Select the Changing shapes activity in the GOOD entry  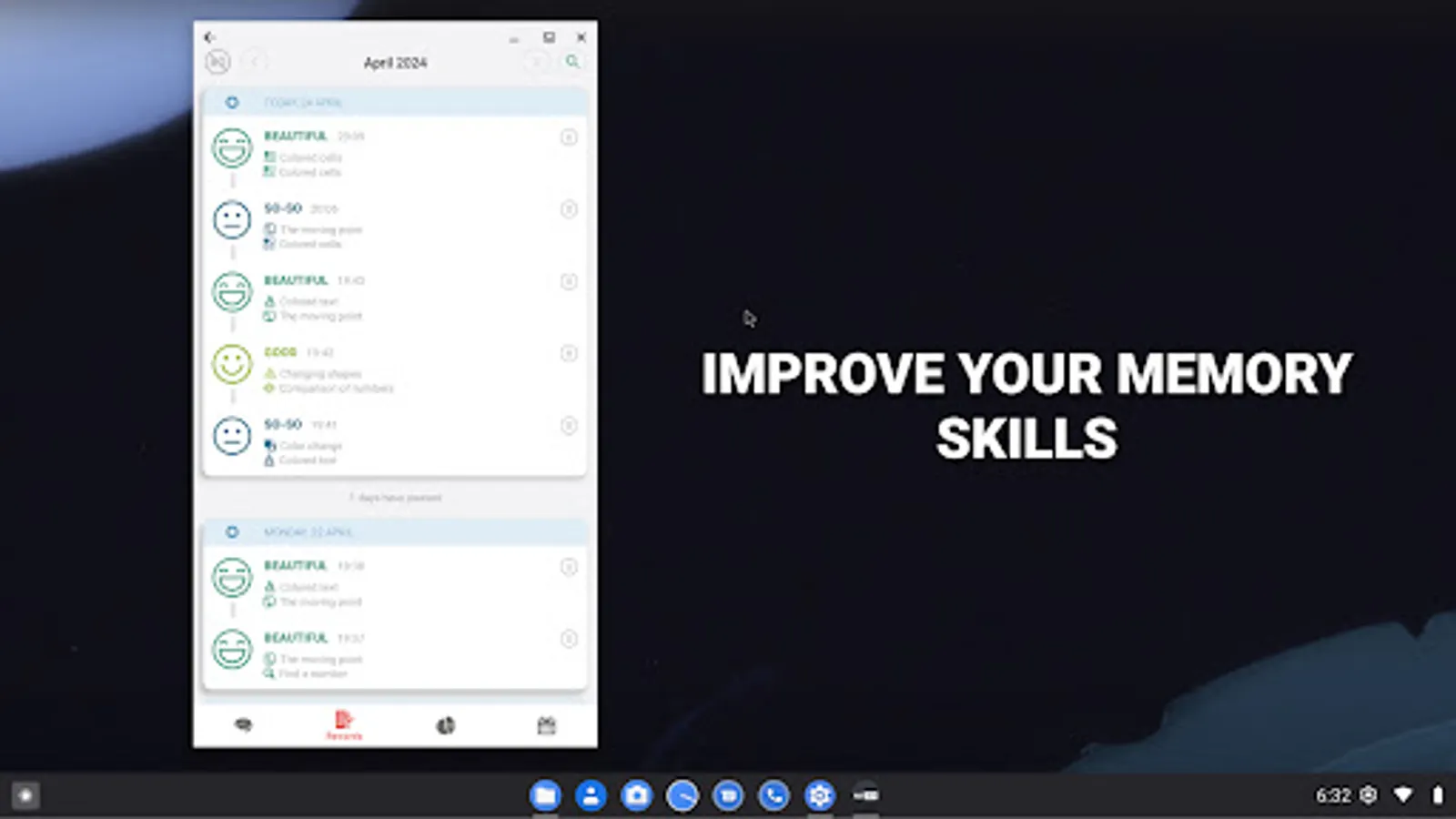coord(320,374)
